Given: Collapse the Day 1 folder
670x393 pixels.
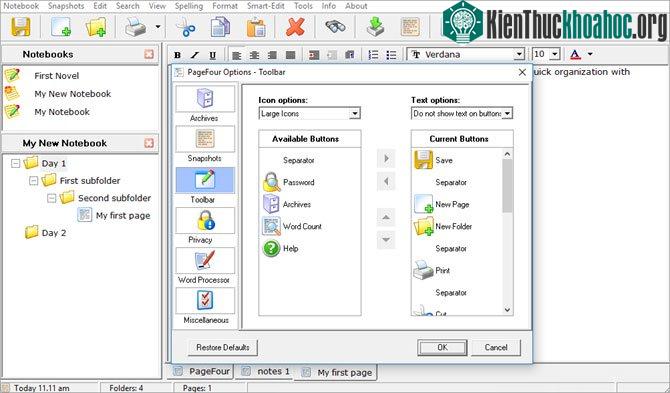Looking at the screenshot, I should click(x=15, y=163).
